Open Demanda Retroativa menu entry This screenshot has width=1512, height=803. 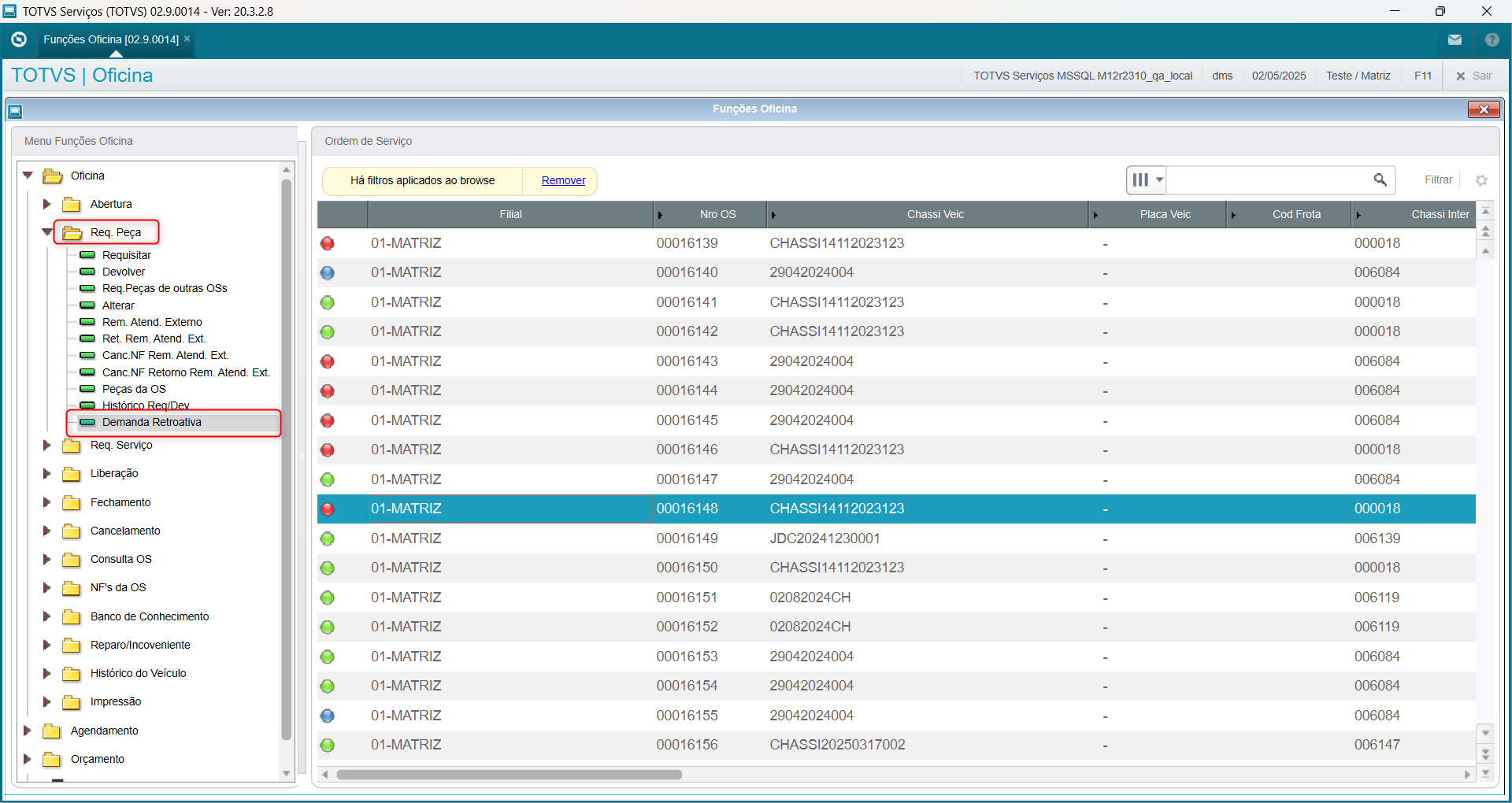point(152,423)
